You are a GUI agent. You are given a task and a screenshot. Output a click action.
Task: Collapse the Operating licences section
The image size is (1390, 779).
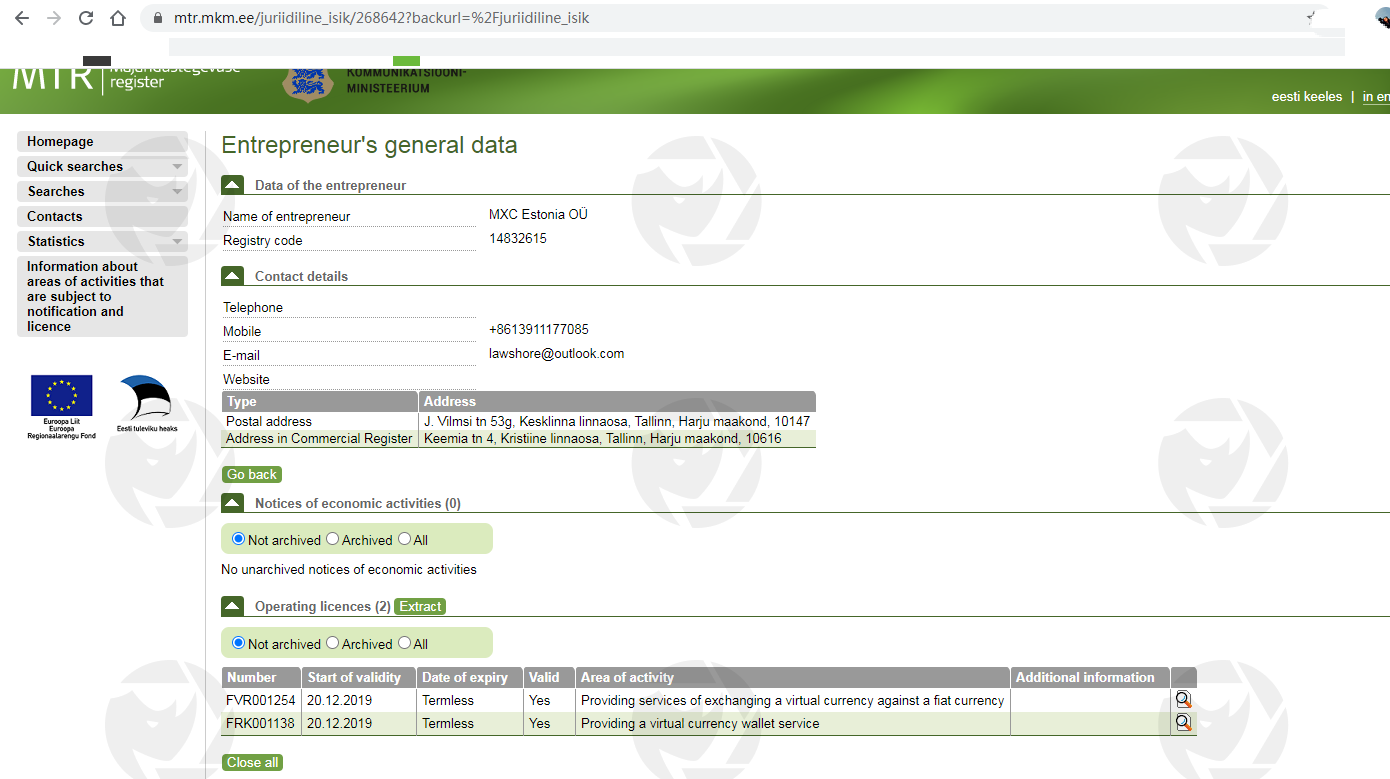(232, 606)
